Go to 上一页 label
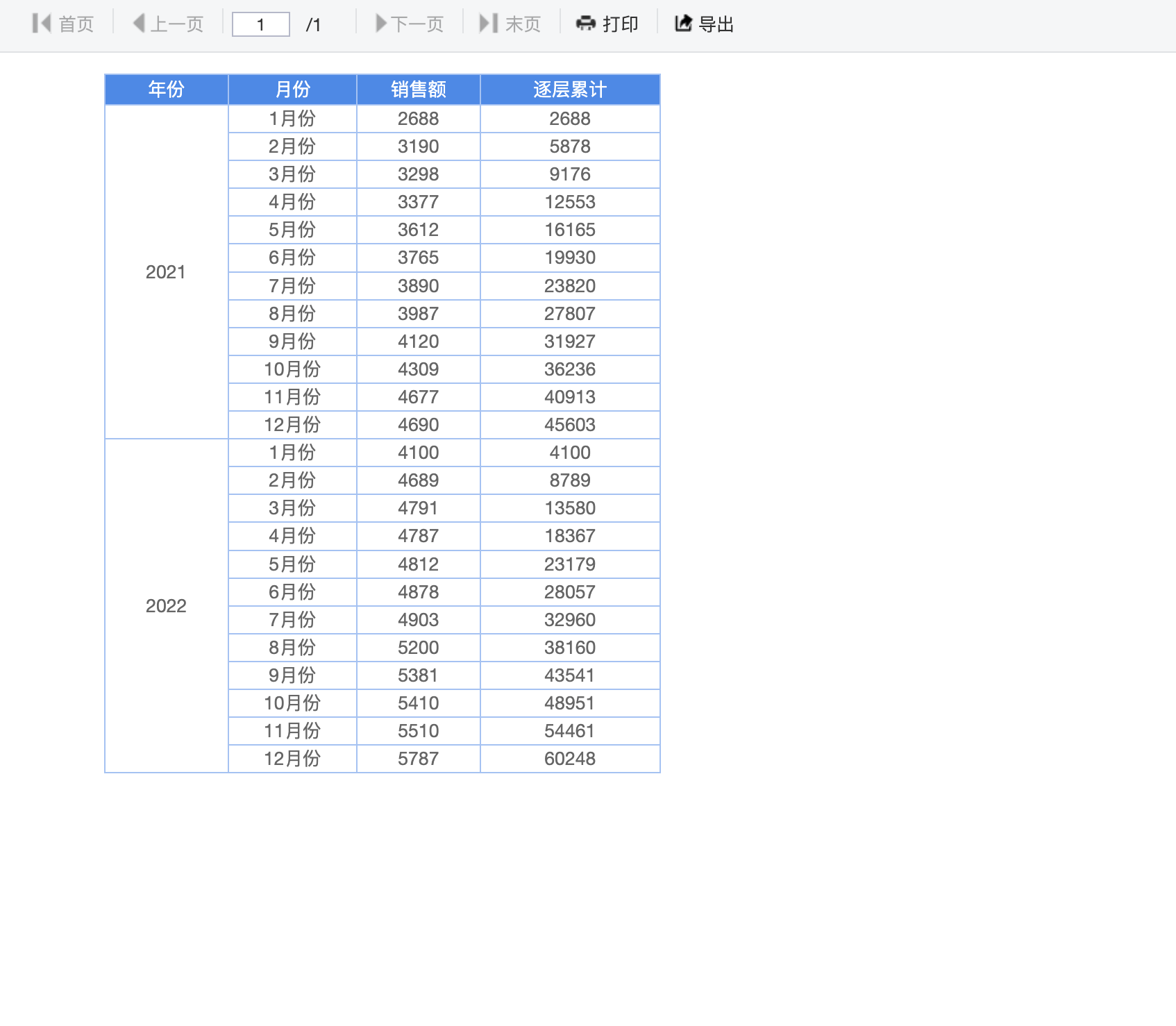Image resolution: width=1176 pixels, height=1026 pixels. (177, 24)
